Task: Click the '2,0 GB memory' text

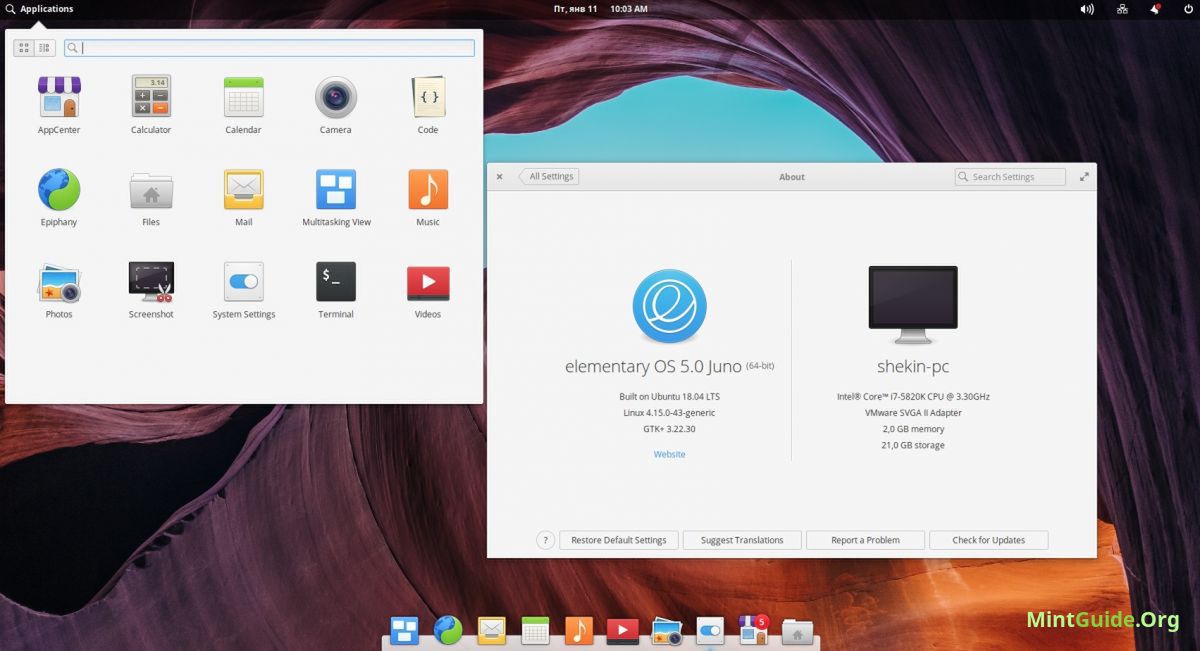Action: pyautogui.click(x=913, y=429)
